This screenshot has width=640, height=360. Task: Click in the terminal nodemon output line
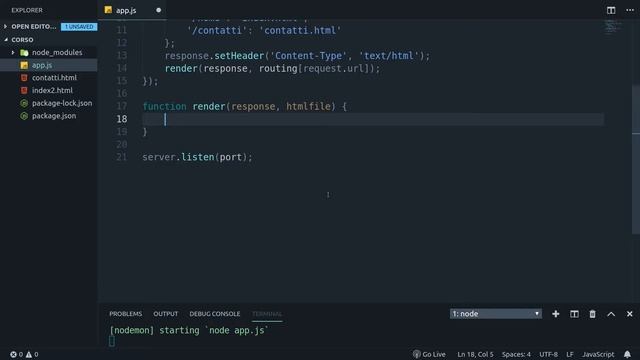[188, 330]
